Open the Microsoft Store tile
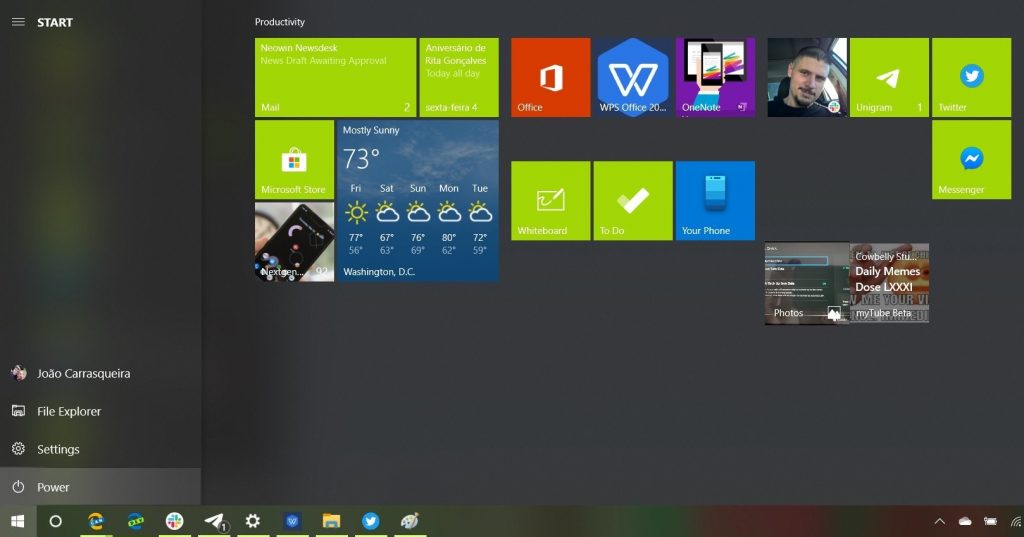 pos(294,160)
